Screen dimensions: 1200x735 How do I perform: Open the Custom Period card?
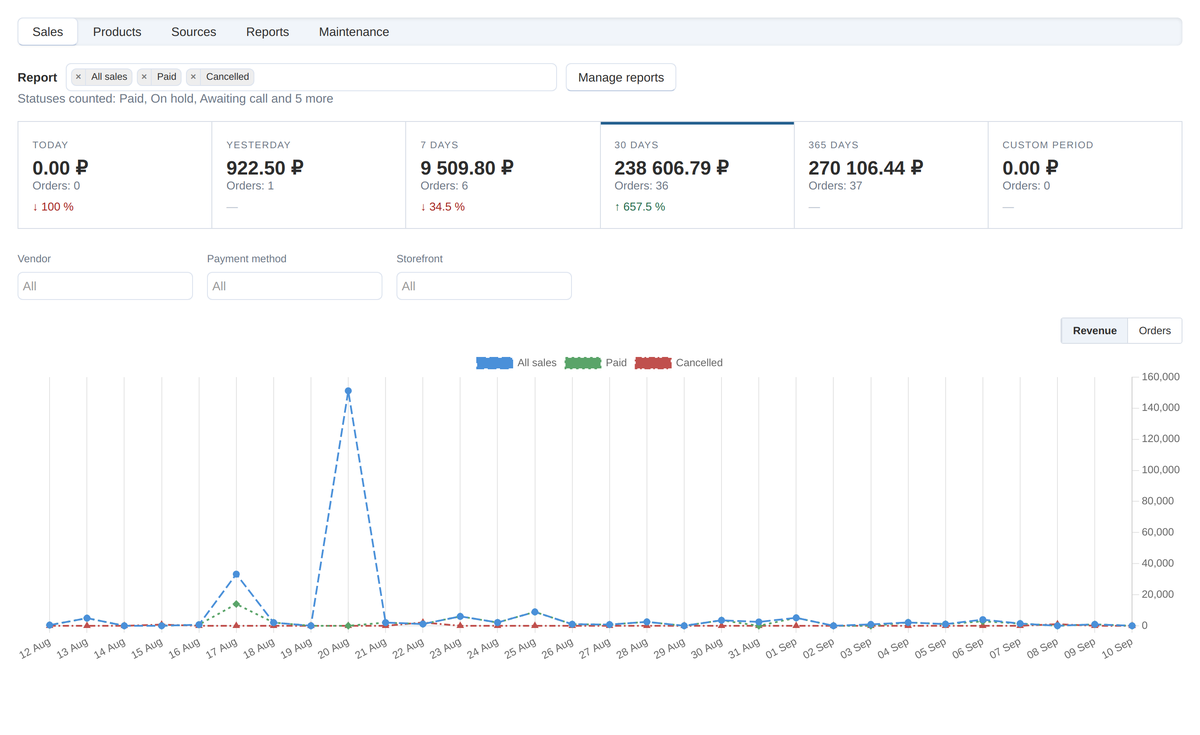pyautogui.click(x=1085, y=175)
